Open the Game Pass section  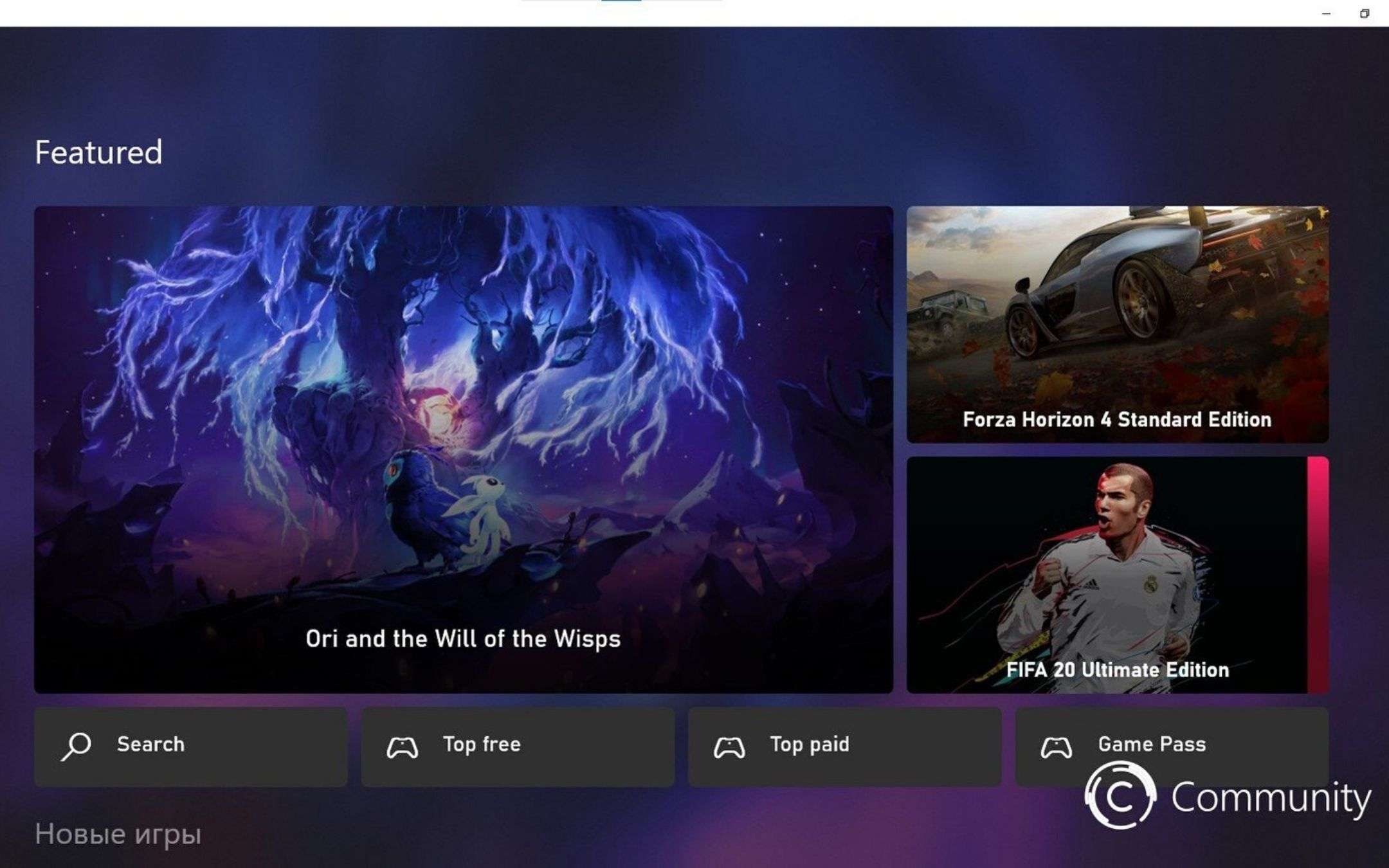pos(1172,746)
